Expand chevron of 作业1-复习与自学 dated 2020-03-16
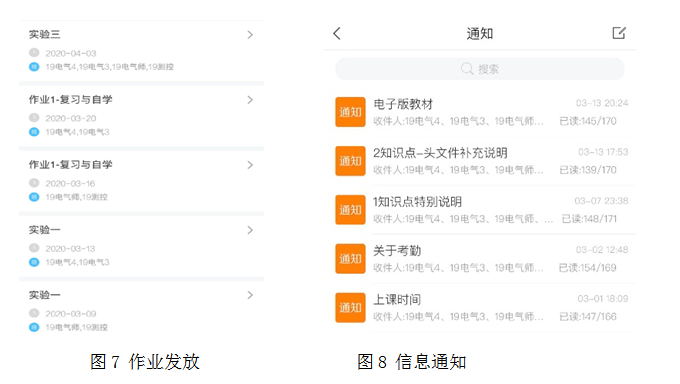The height and width of the screenshot is (384, 680). (250, 165)
